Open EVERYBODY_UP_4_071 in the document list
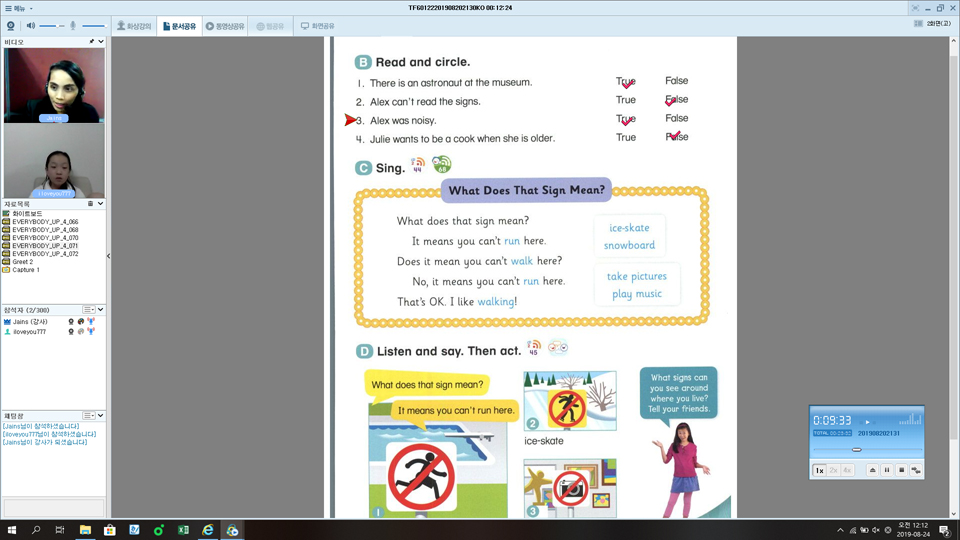The image size is (960, 540). [44, 246]
